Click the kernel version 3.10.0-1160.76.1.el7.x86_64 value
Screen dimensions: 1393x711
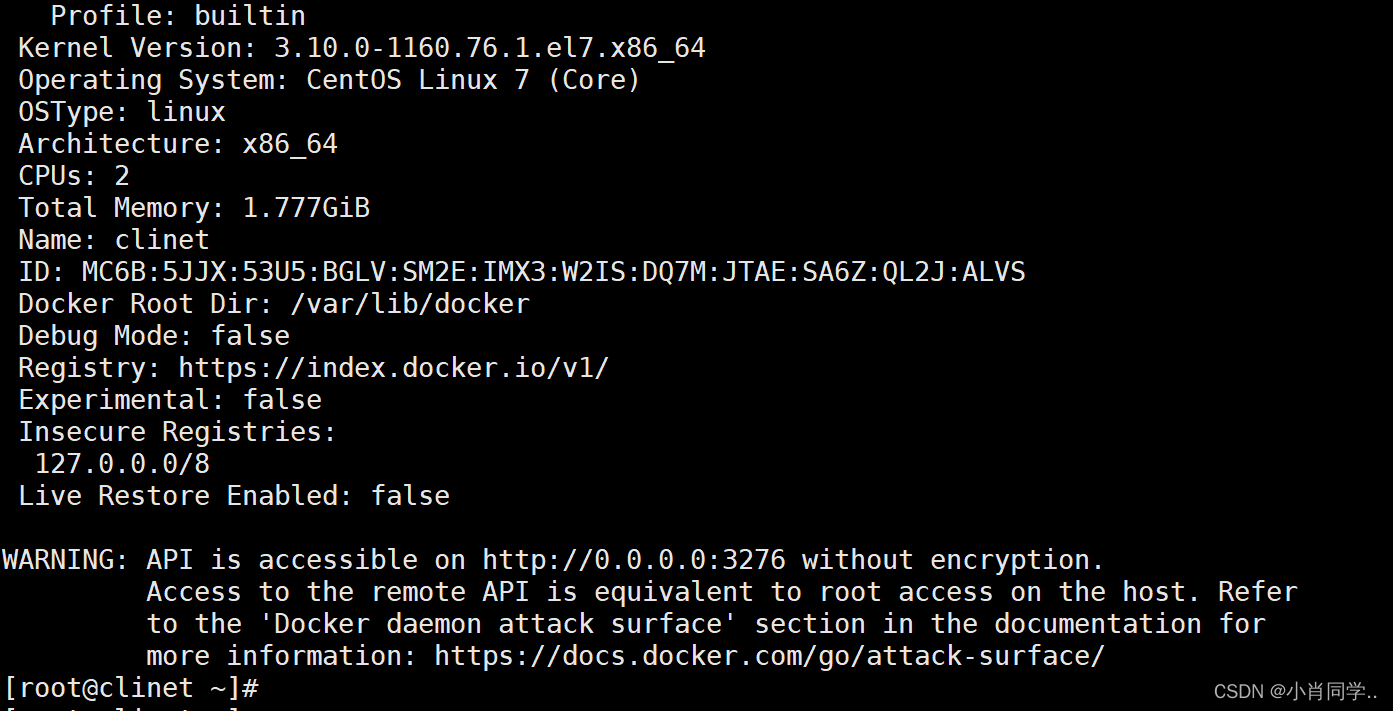point(489,48)
